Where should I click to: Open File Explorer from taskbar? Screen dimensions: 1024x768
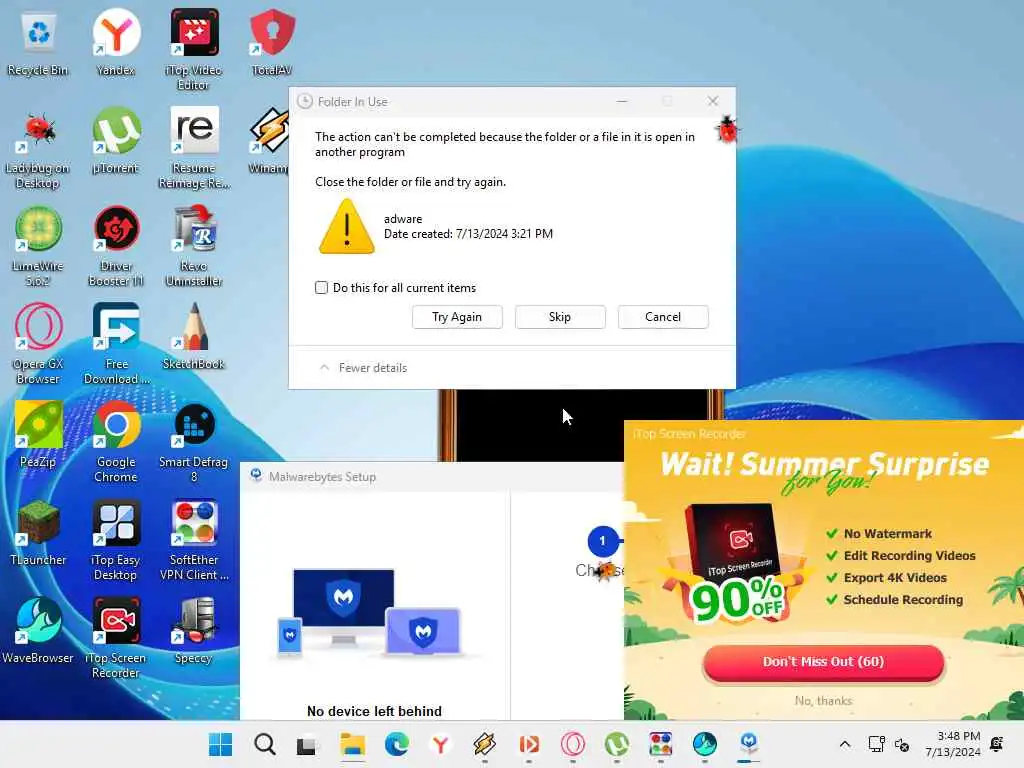(x=353, y=744)
